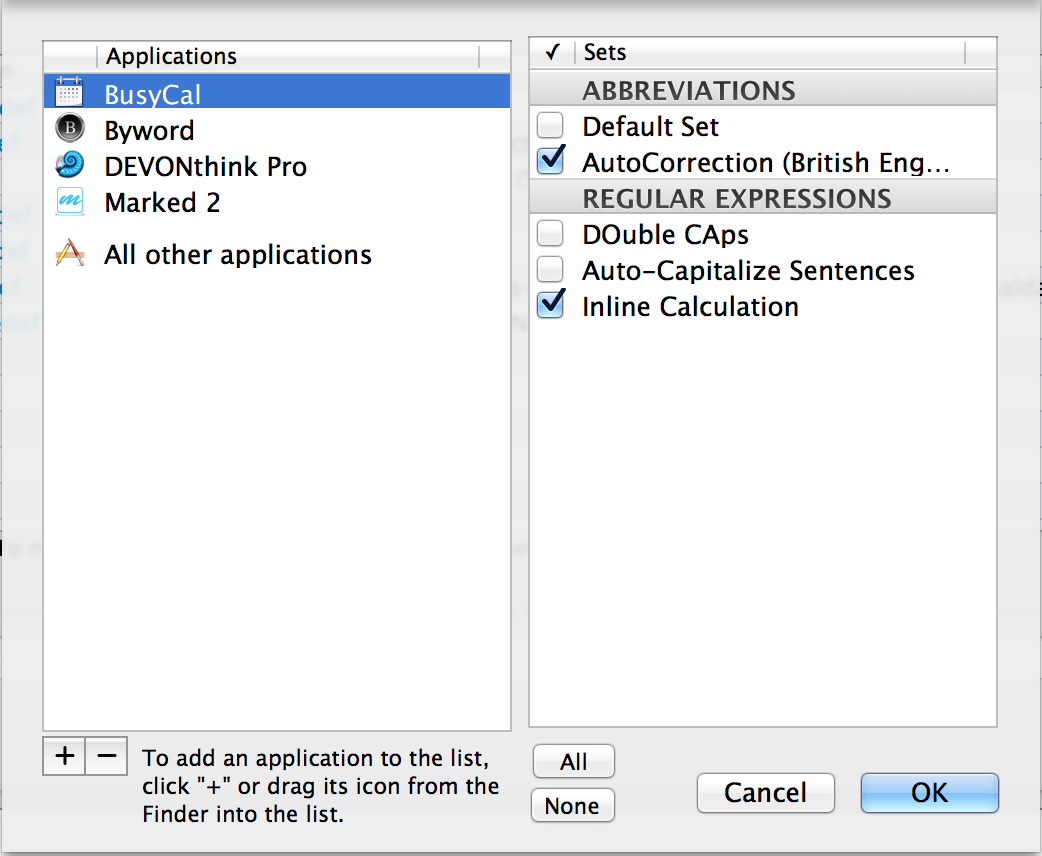1042x856 pixels.
Task: Click the Marked 2 app icon
Action: (70, 201)
